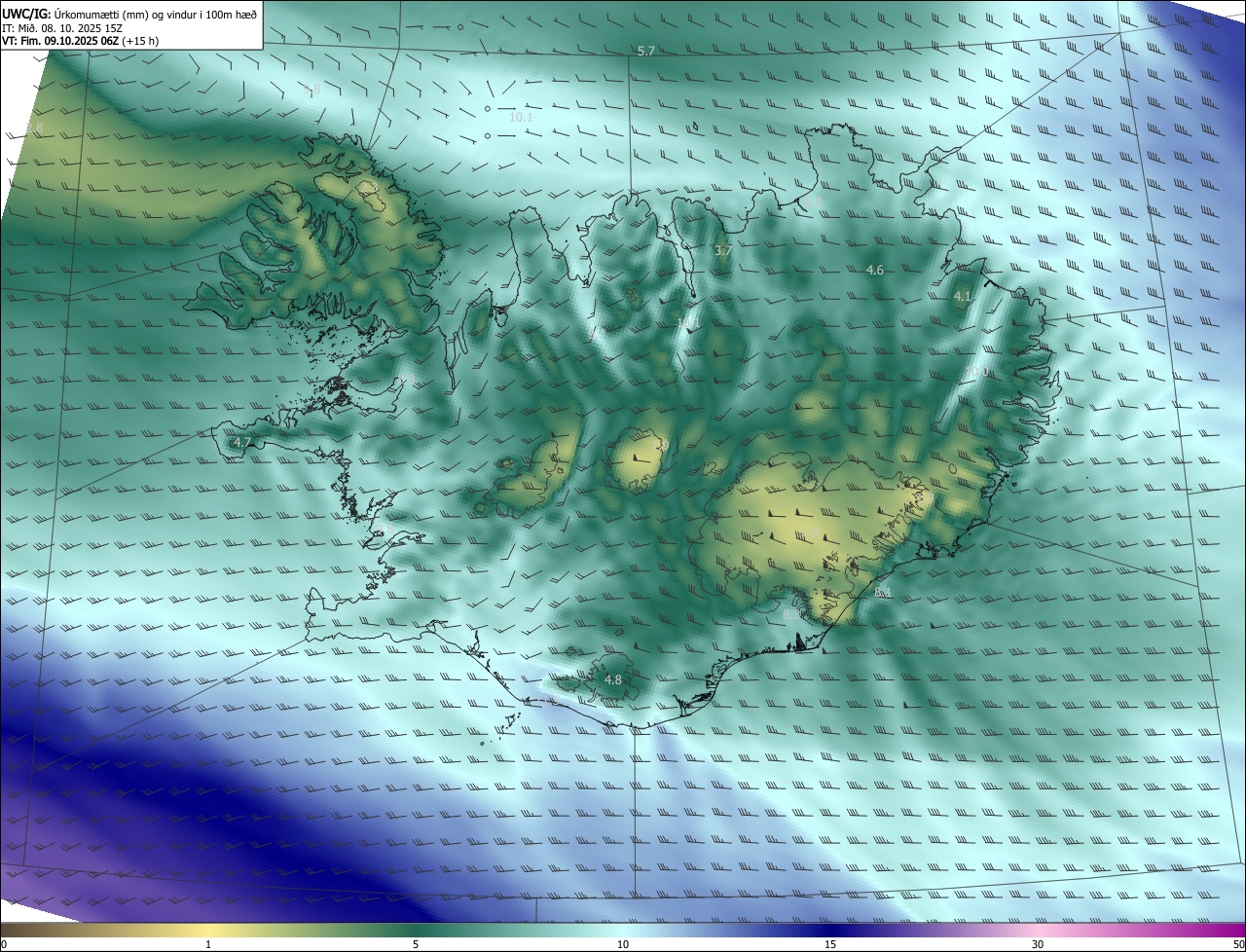Click the 5.7 value at the top
This screenshot has height=952, width=1246.
pos(646,51)
